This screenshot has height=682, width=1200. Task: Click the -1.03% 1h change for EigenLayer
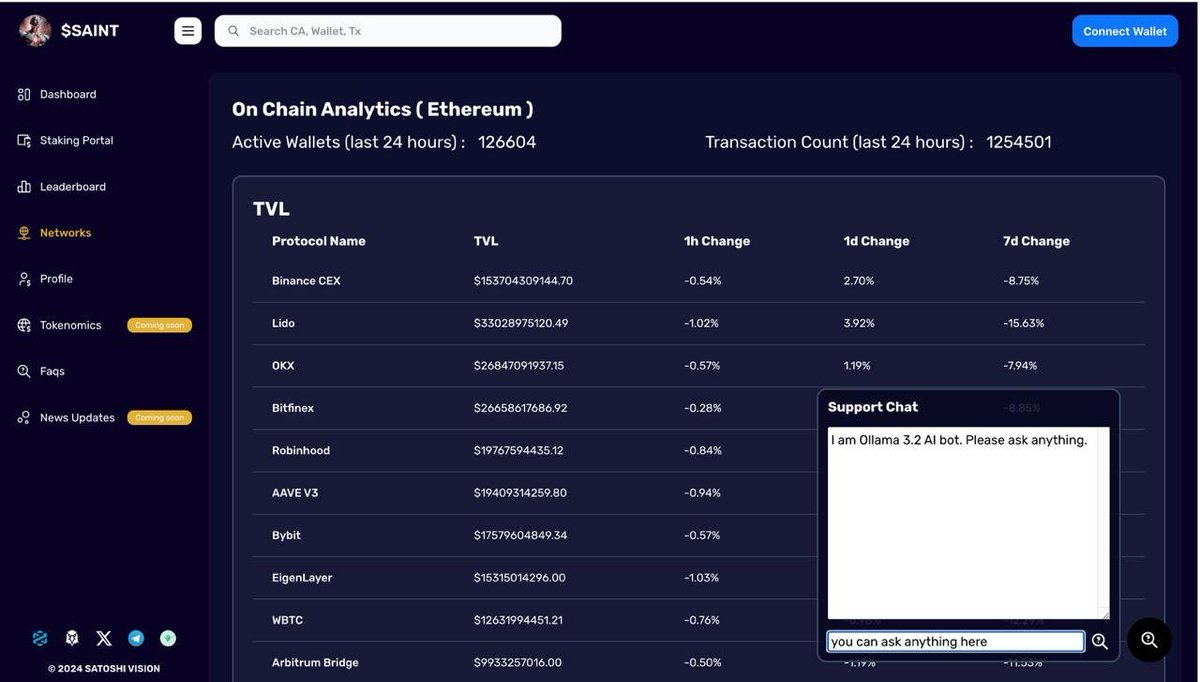pyautogui.click(x=702, y=578)
